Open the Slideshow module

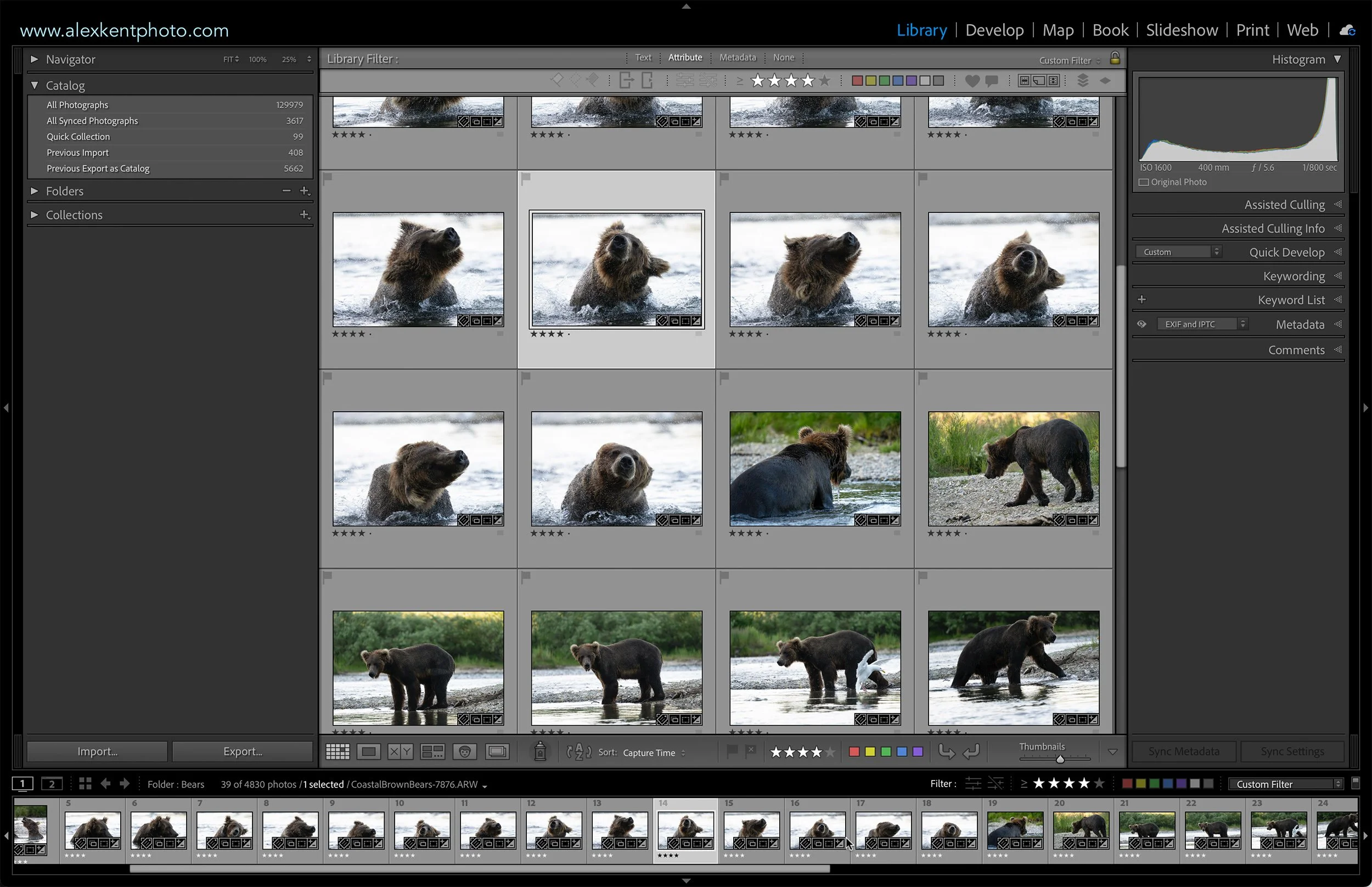pos(1182,30)
